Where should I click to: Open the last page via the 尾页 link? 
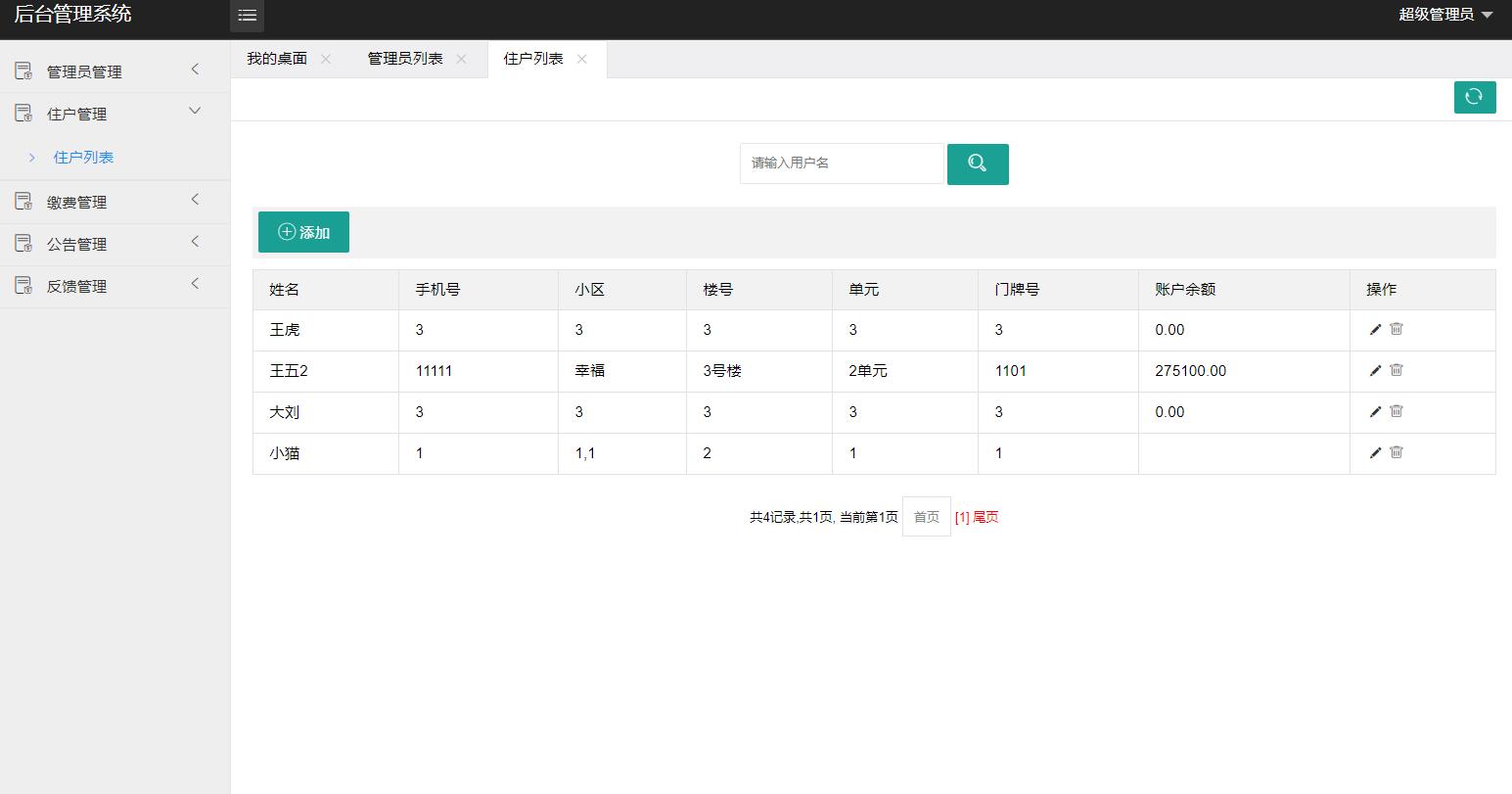(x=984, y=516)
